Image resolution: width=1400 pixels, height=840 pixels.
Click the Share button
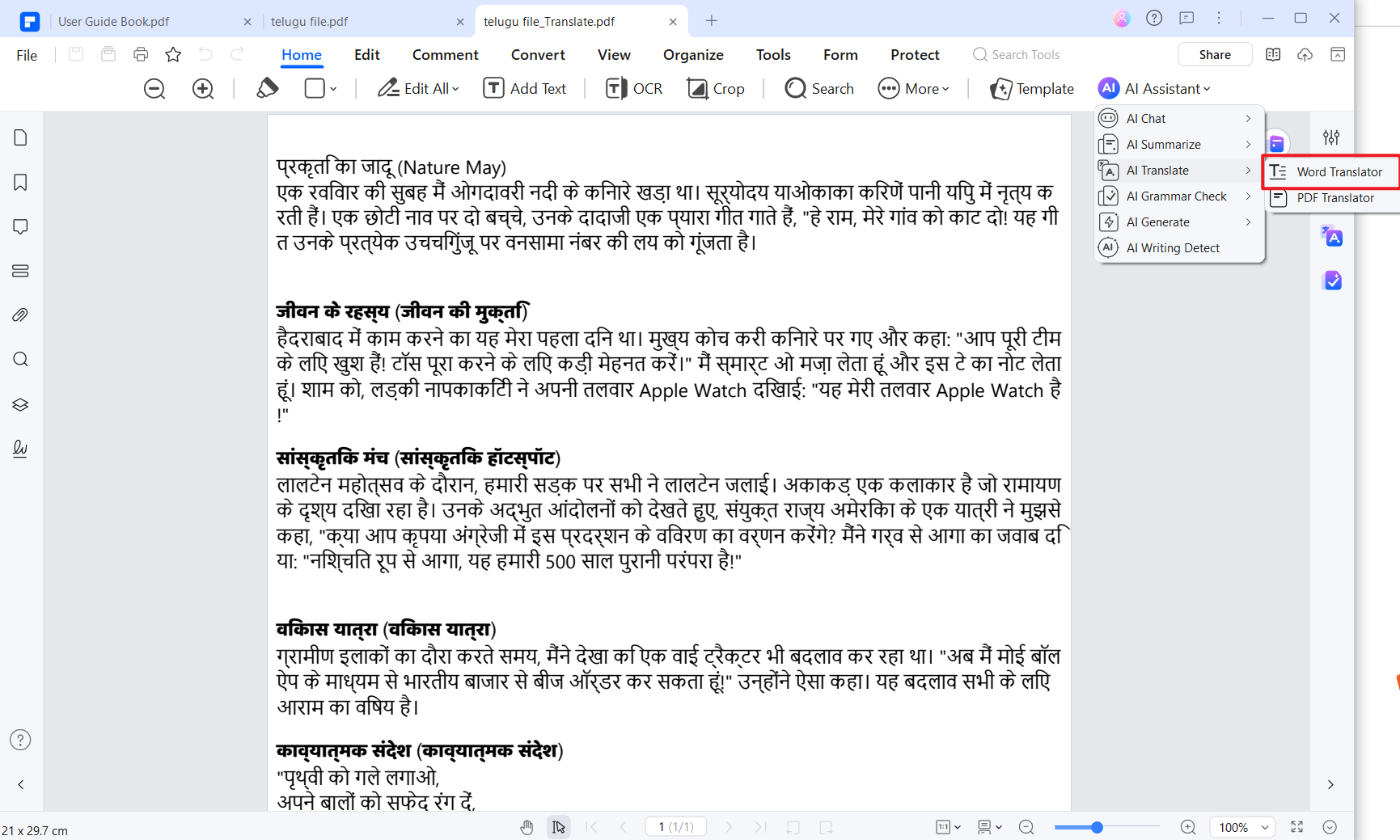point(1215,55)
